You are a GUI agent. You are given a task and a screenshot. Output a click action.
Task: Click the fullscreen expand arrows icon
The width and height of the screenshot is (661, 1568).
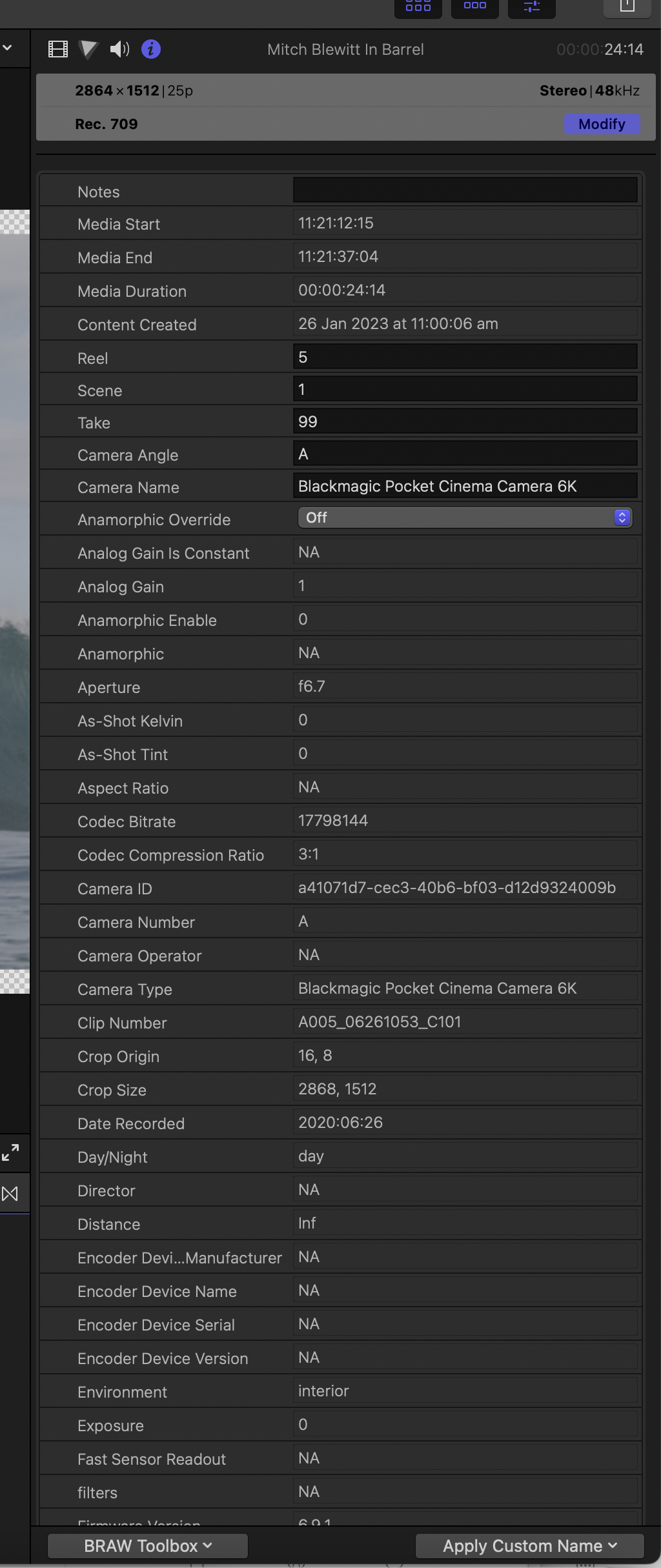click(x=10, y=1152)
